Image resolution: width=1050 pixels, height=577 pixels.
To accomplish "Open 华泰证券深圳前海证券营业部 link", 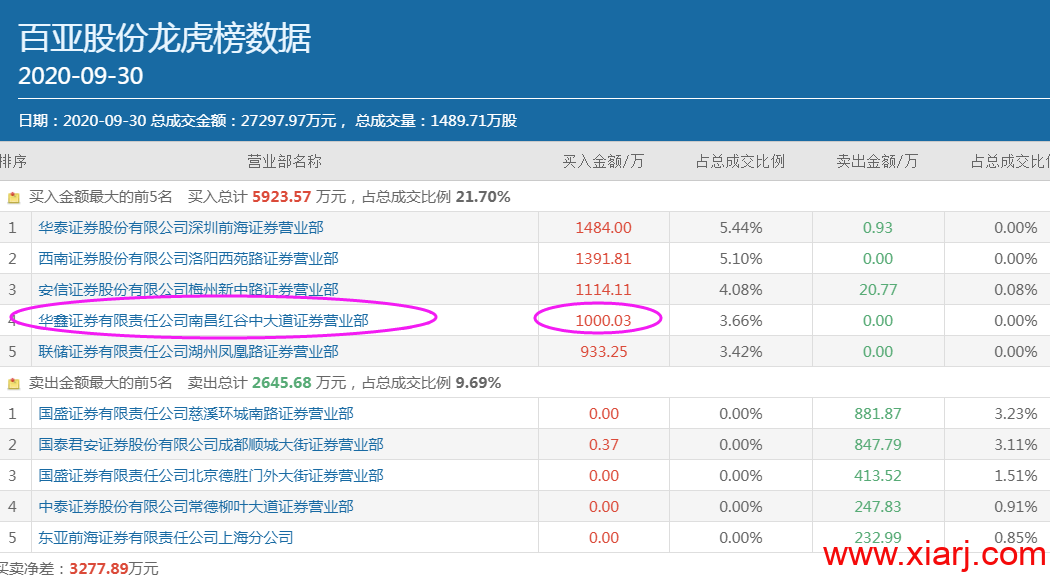I will [181, 228].
